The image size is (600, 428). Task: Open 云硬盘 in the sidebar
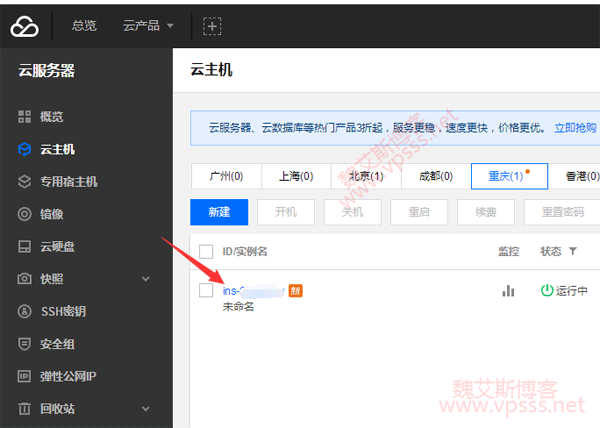pyautogui.click(x=57, y=246)
